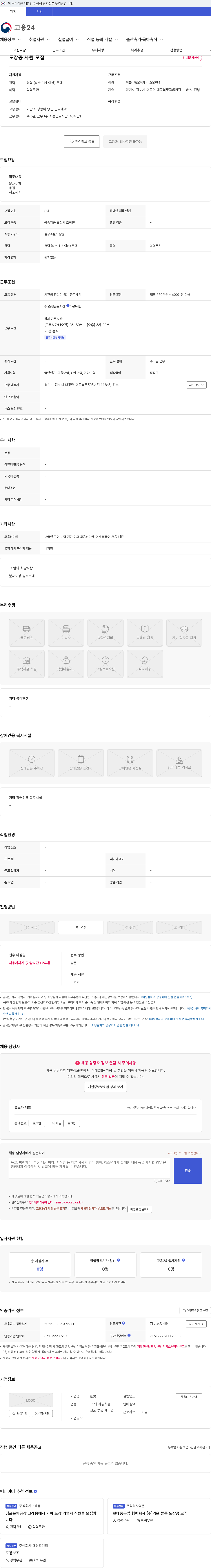Viewport: 211px width, 1568px height.
Task: Click the 서류 selection step
Action: [x=32, y=927]
